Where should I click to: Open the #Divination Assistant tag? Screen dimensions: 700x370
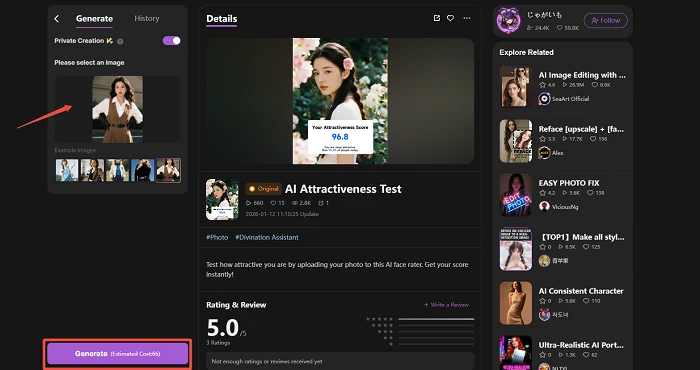click(x=267, y=237)
